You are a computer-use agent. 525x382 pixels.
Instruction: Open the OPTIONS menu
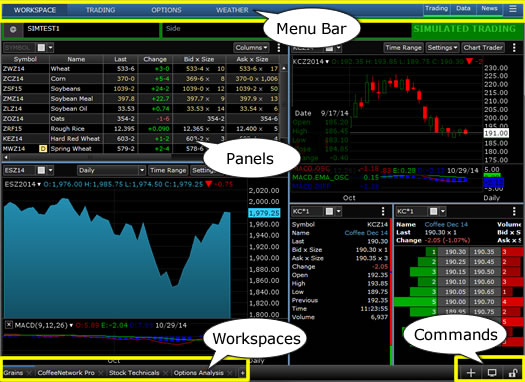[166, 10]
